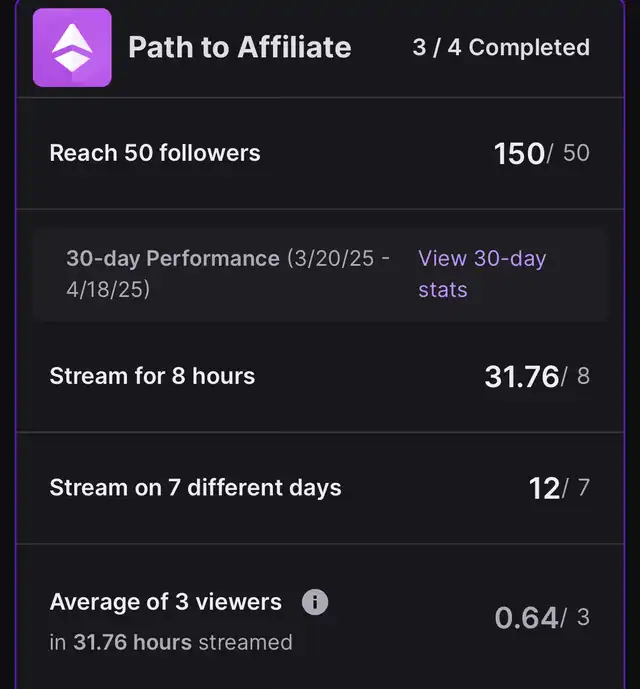Click the 0.64 average viewers value
The width and height of the screenshot is (640, 689).
pos(526,618)
